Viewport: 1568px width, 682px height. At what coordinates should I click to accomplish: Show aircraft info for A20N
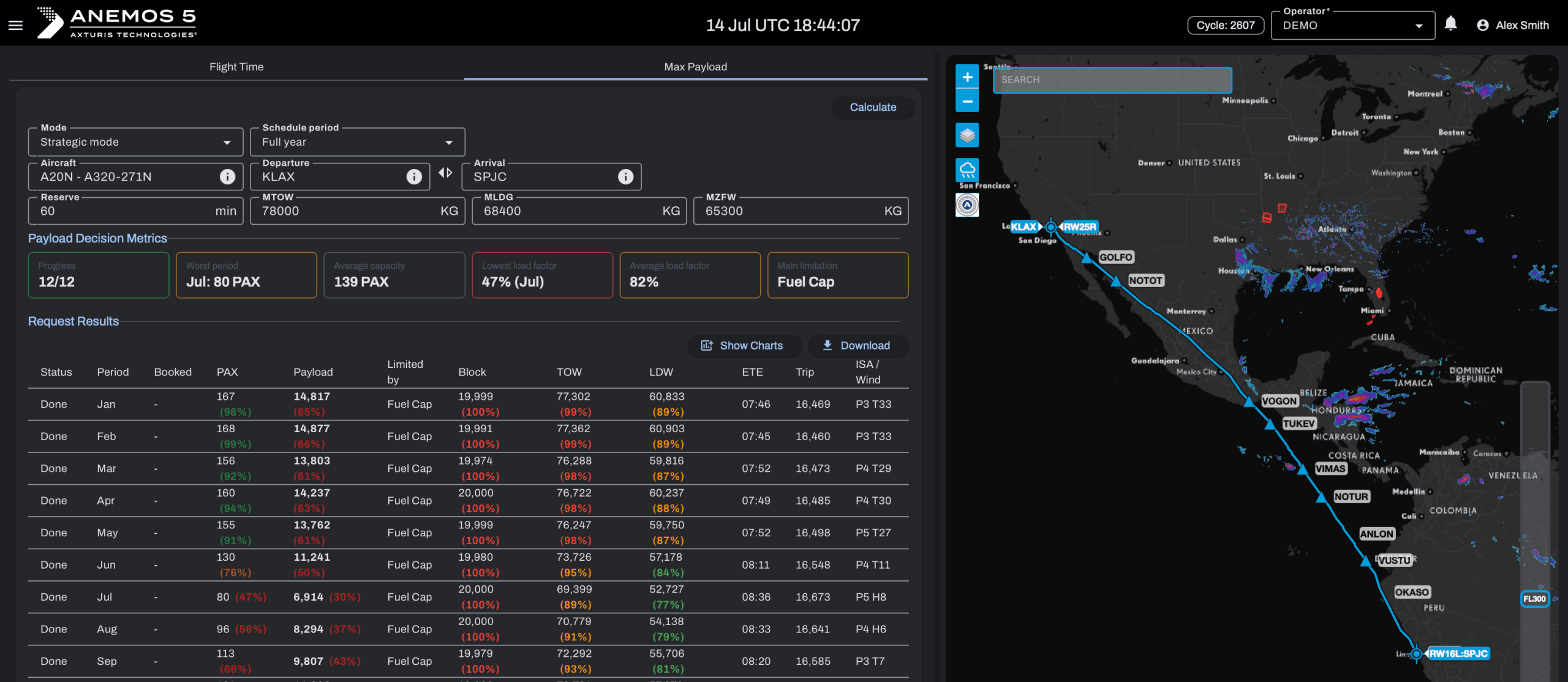pyautogui.click(x=227, y=177)
